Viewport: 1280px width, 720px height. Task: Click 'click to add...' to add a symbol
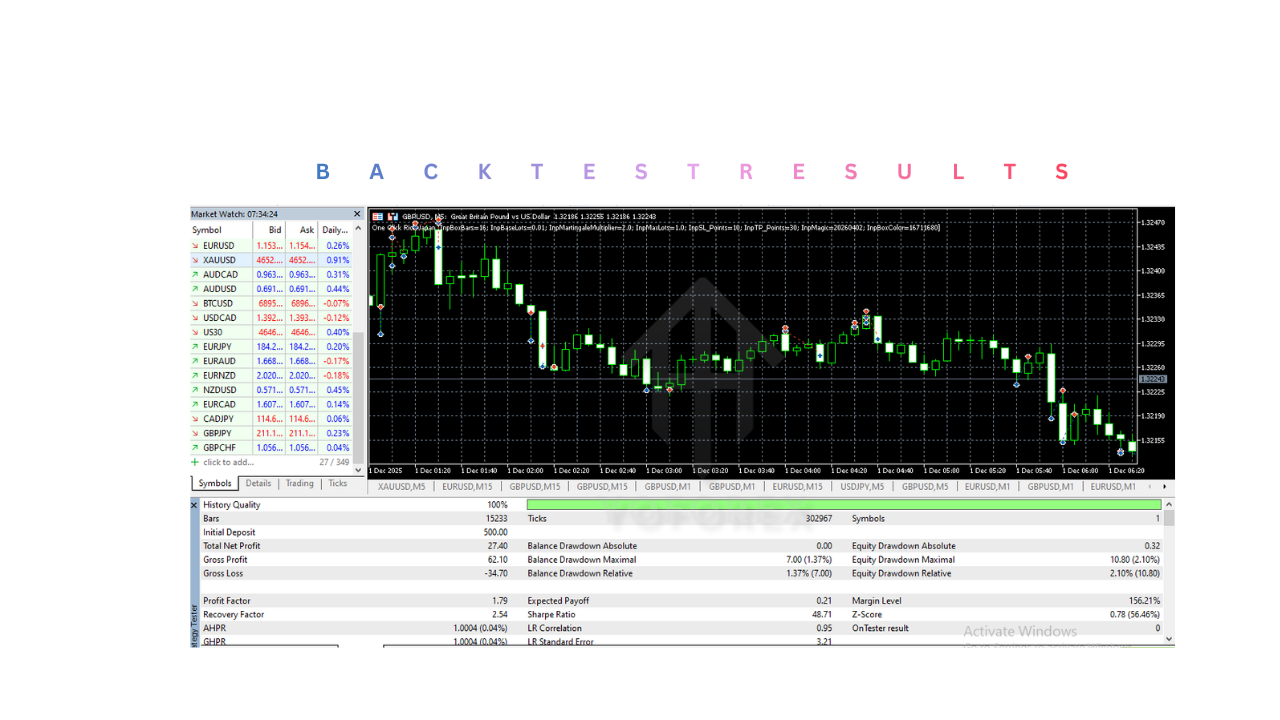pos(230,462)
